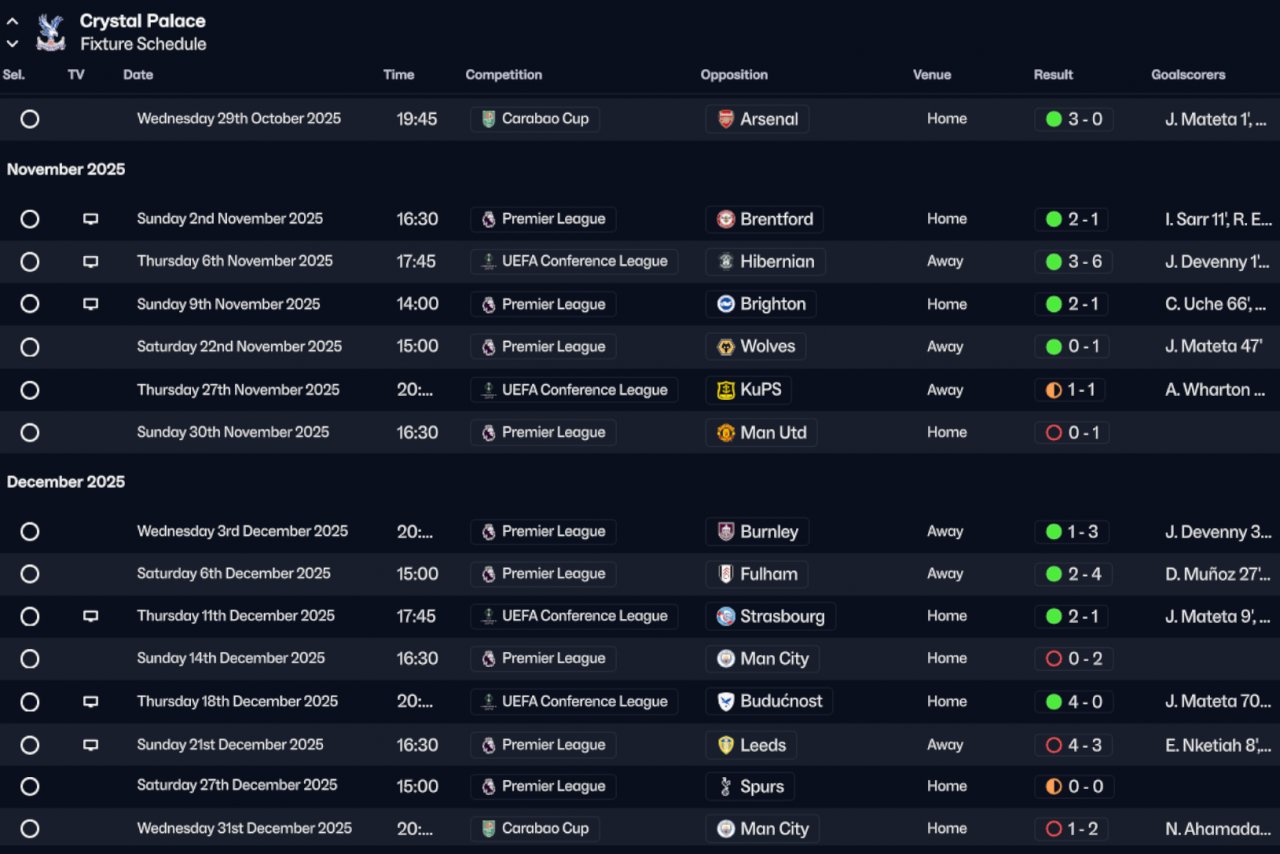1280x854 pixels.
Task: Click the date Sunday 14th December 2025
Action: click(x=231, y=659)
